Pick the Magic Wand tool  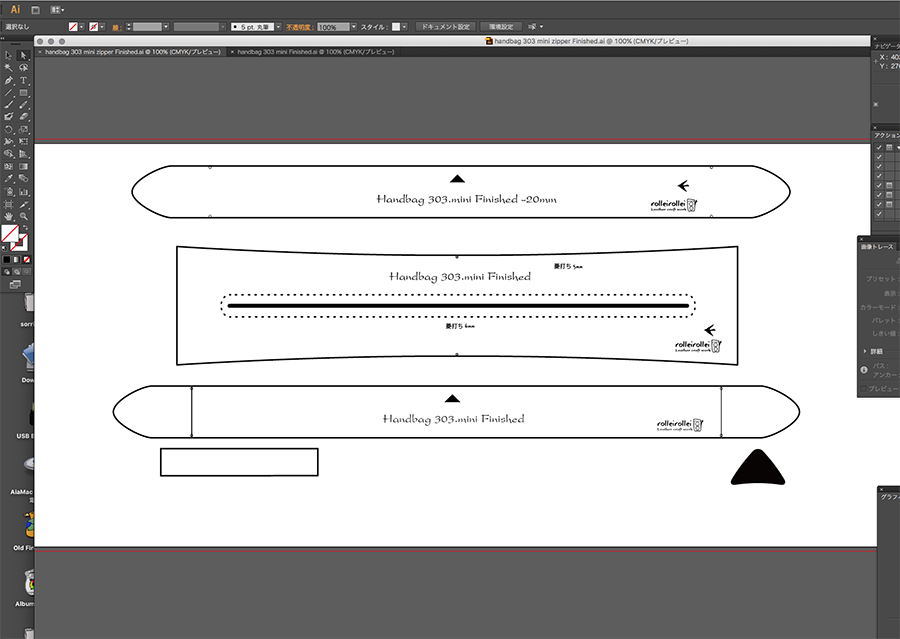pyautogui.click(x=9, y=67)
